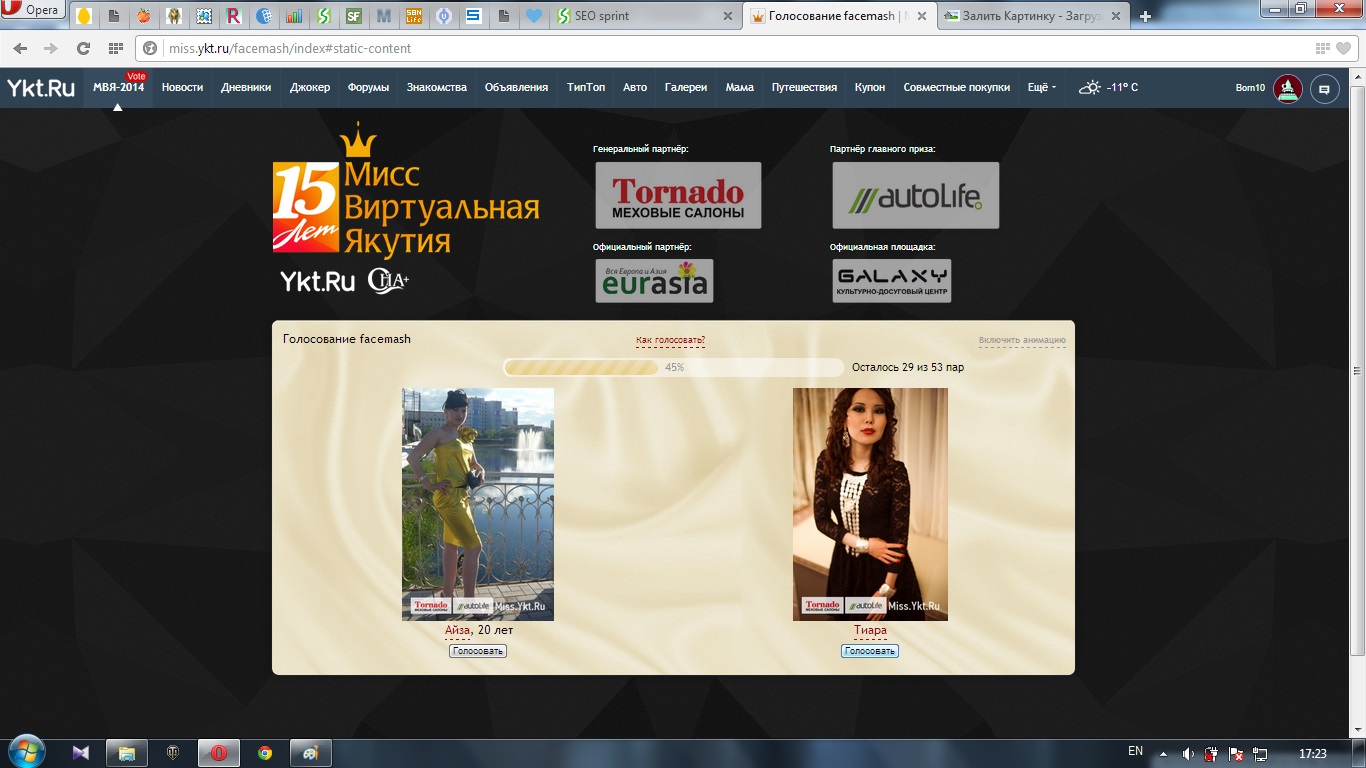Toggle the Включить анимацию option
This screenshot has width=1366, height=768.
click(1022, 341)
